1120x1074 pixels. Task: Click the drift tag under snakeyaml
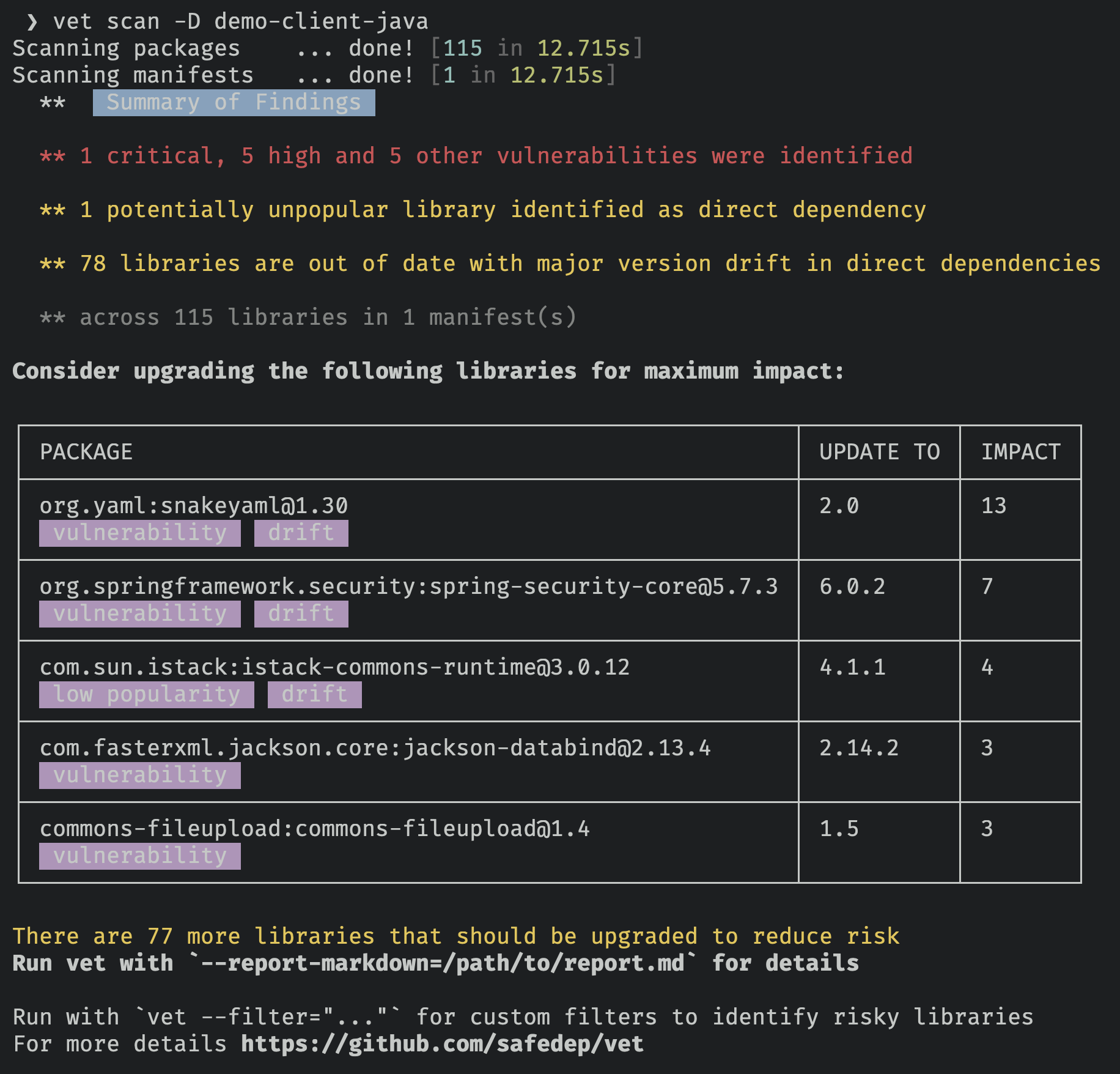pyautogui.click(x=301, y=533)
